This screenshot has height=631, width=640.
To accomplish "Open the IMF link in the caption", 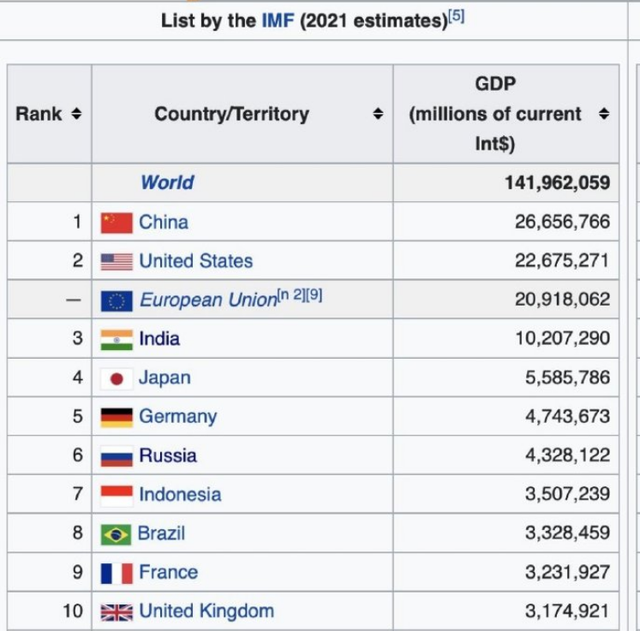I will [x=278, y=20].
